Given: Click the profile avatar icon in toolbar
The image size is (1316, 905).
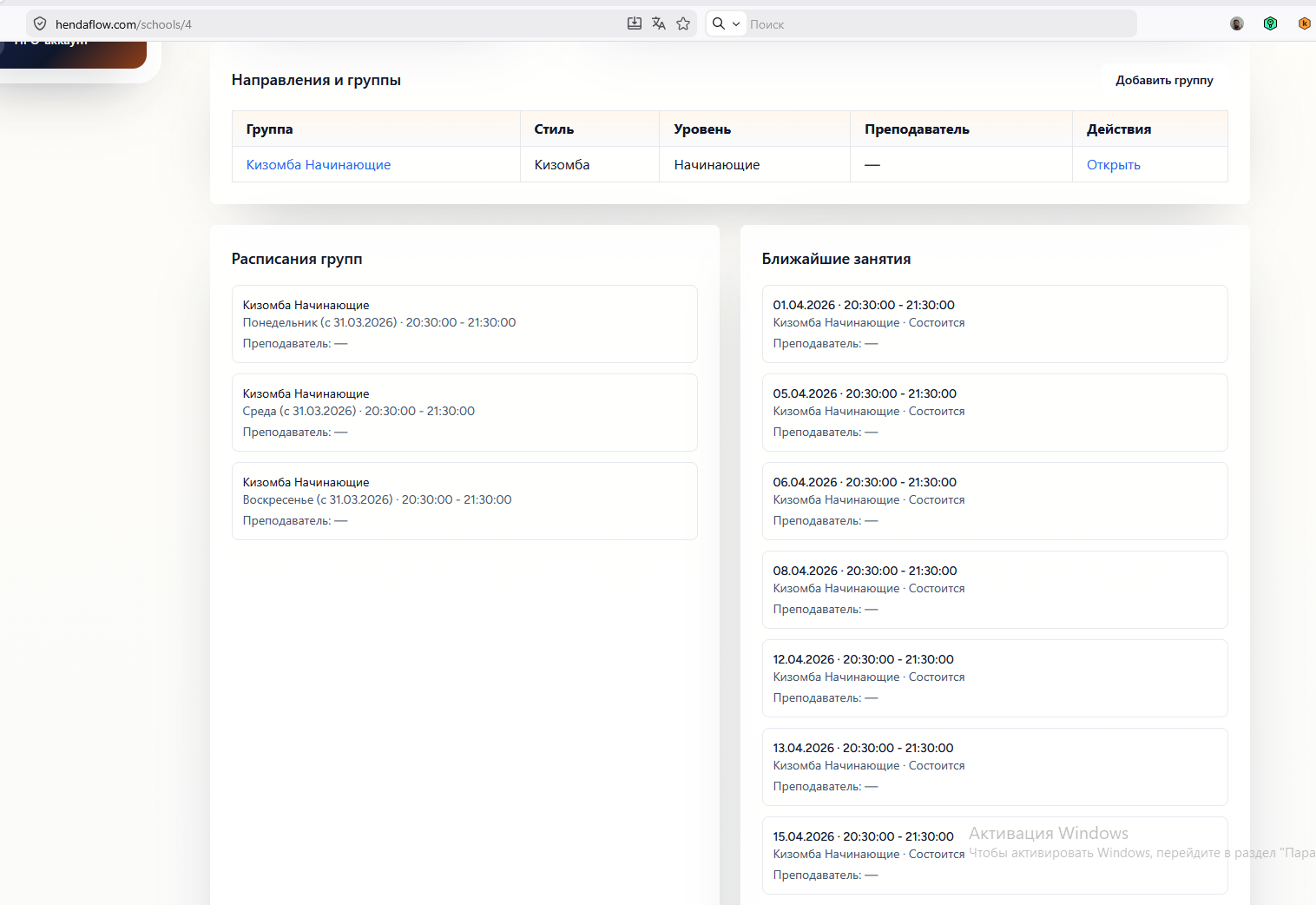Looking at the screenshot, I should (x=1237, y=23).
